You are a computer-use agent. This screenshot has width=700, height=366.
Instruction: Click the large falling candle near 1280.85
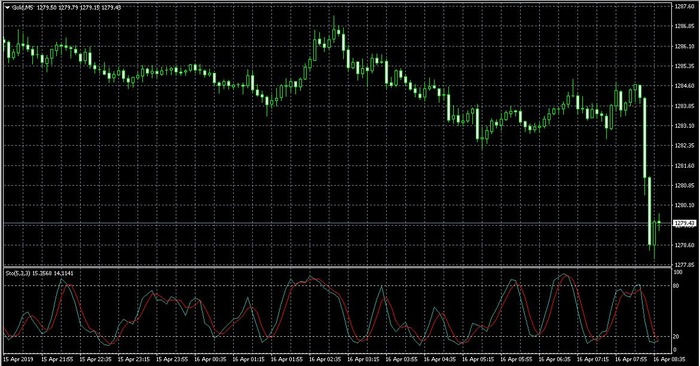pos(645,137)
